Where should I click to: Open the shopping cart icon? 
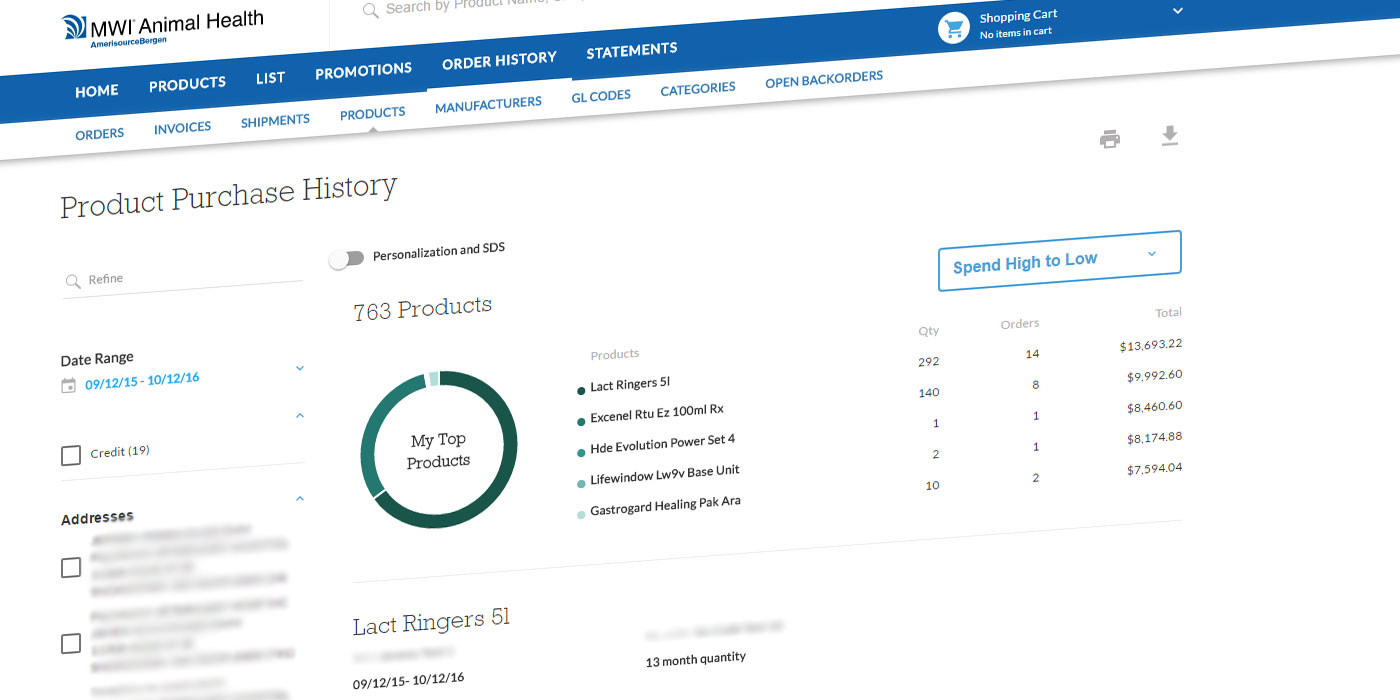click(954, 28)
